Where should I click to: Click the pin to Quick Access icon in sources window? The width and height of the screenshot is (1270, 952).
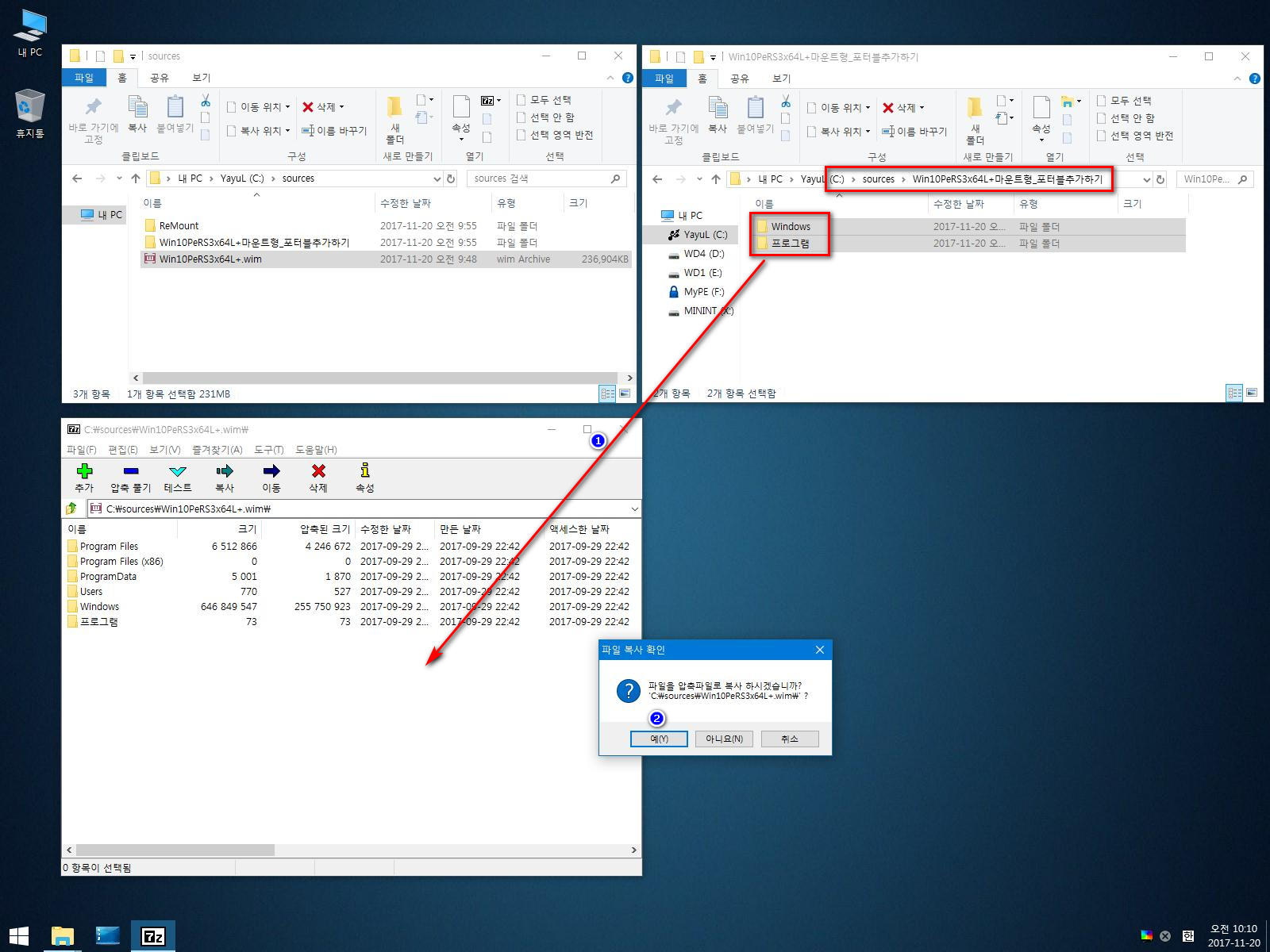pyautogui.click(x=94, y=107)
